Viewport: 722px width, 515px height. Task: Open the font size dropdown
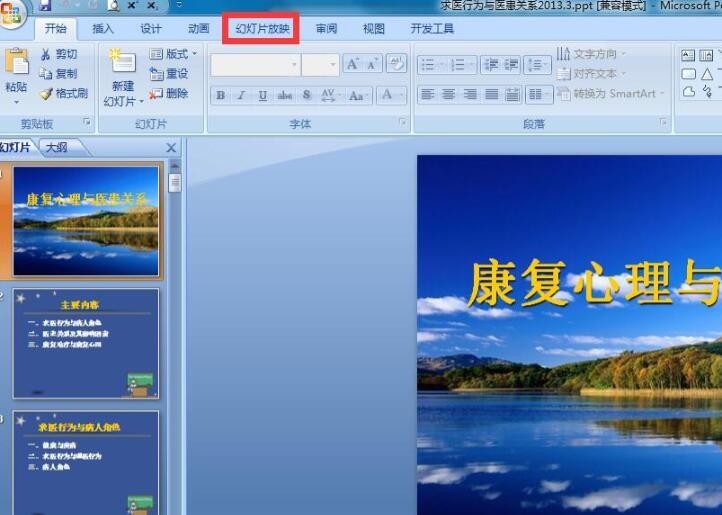[333, 64]
